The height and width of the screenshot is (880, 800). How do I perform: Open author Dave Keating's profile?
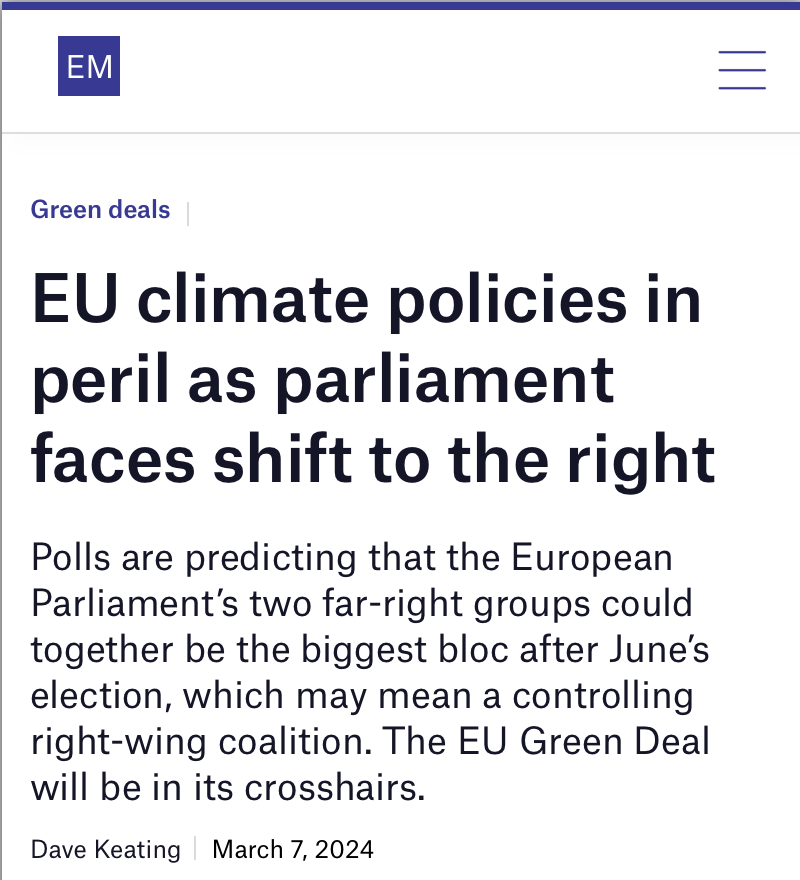pyautogui.click(x=106, y=849)
